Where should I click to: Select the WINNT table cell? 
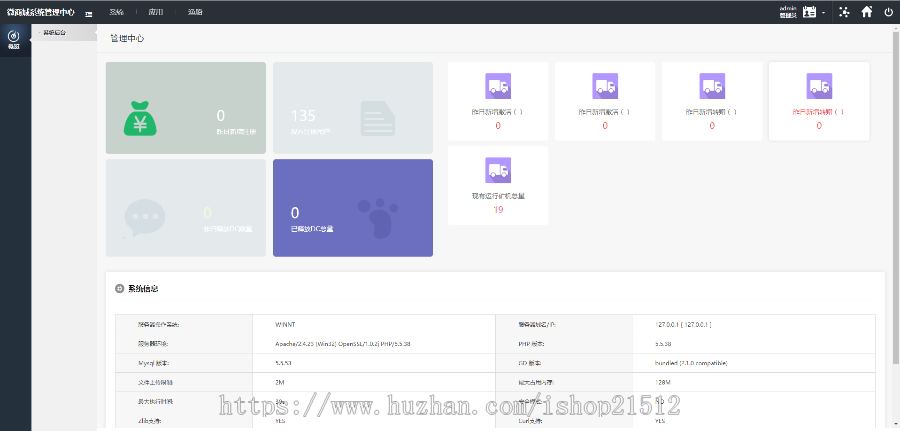pyautogui.click(x=374, y=324)
